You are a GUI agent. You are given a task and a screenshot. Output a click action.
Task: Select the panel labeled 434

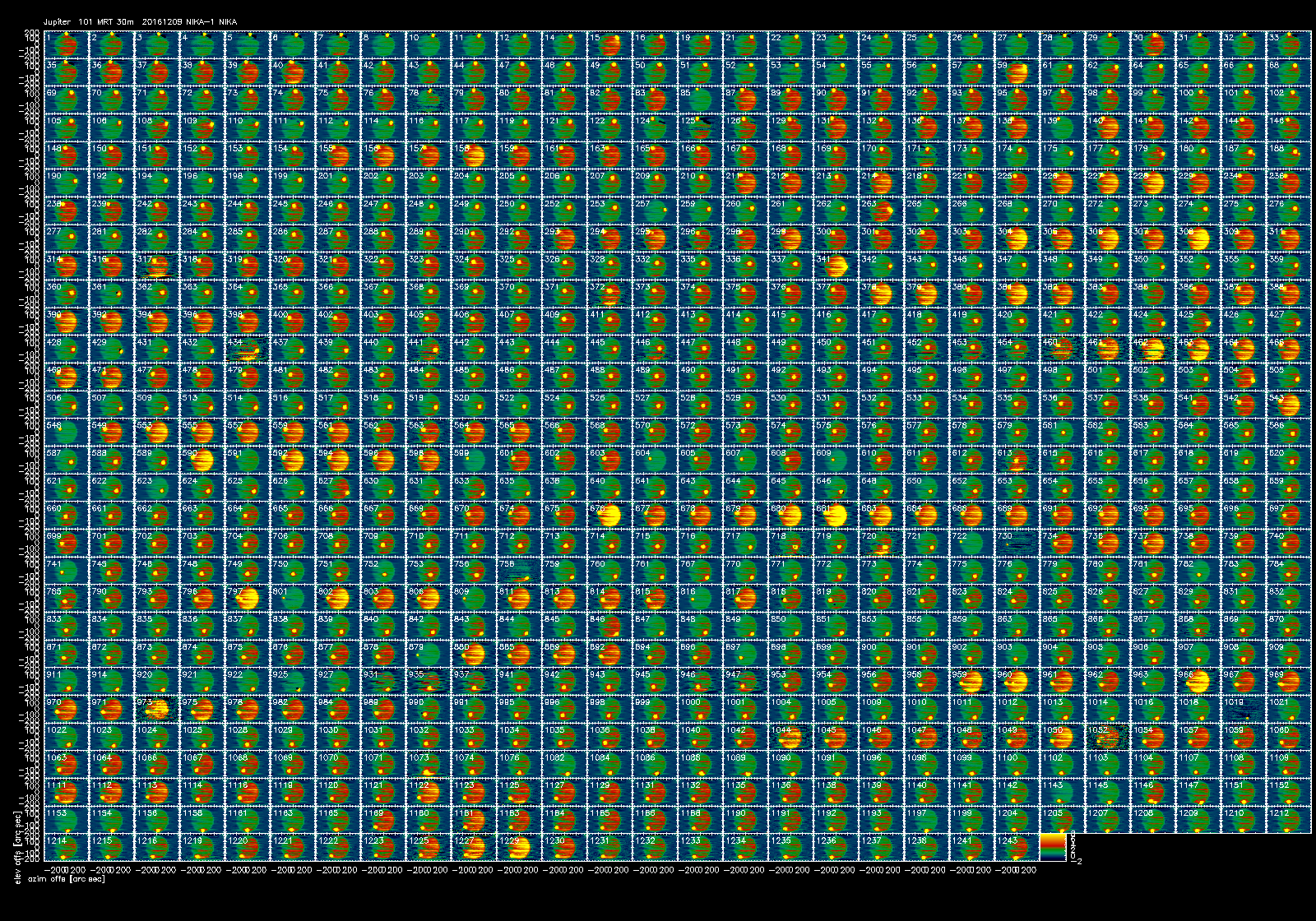[247, 349]
